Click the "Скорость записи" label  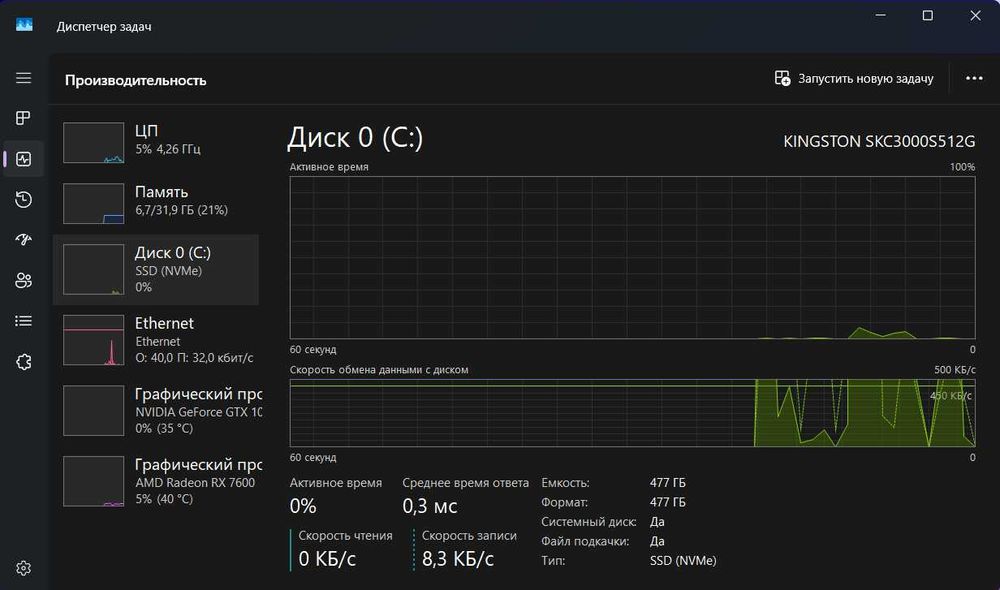click(x=469, y=536)
